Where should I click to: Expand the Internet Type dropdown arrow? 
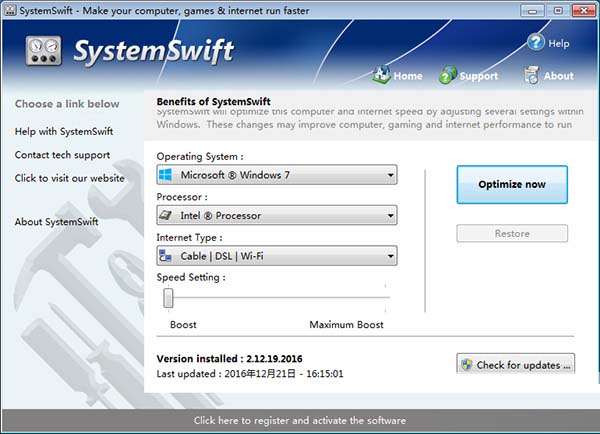(390, 256)
